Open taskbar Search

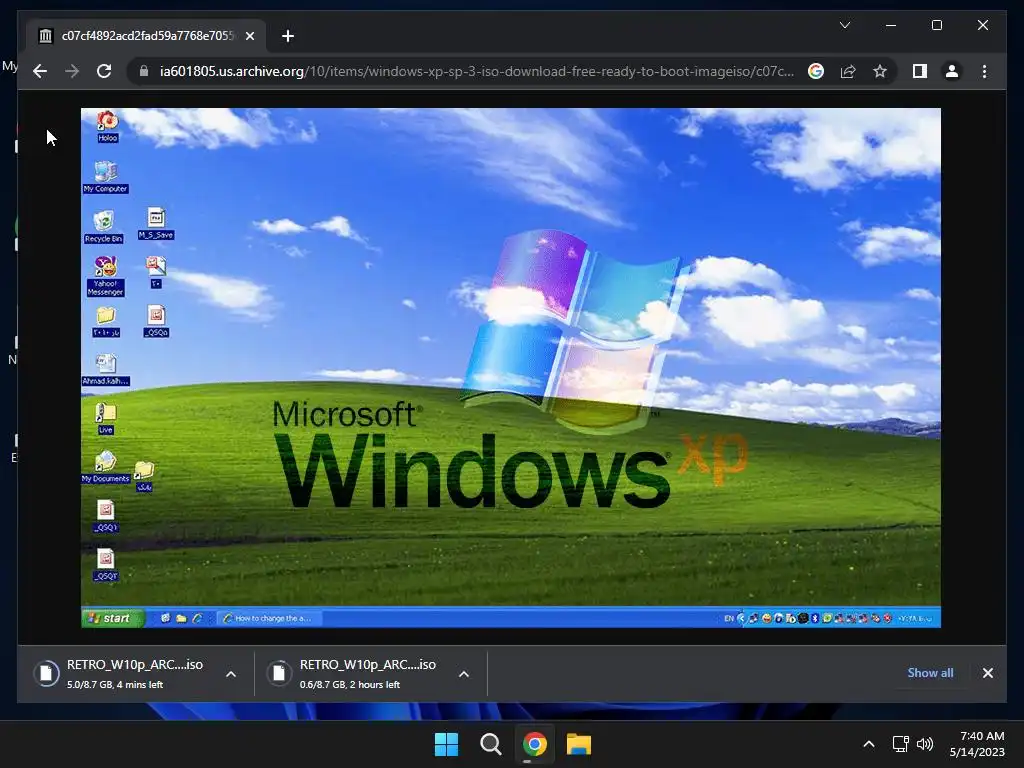[x=490, y=744]
